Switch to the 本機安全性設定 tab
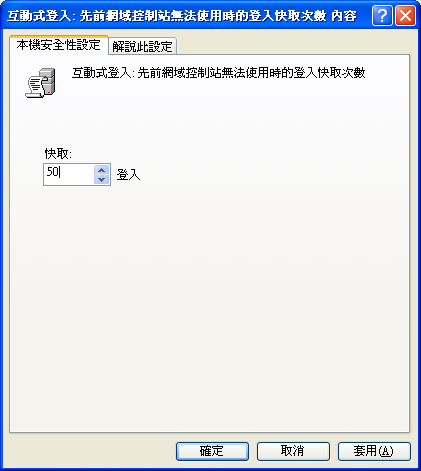The height and width of the screenshot is (471, 421). [59, 45]
